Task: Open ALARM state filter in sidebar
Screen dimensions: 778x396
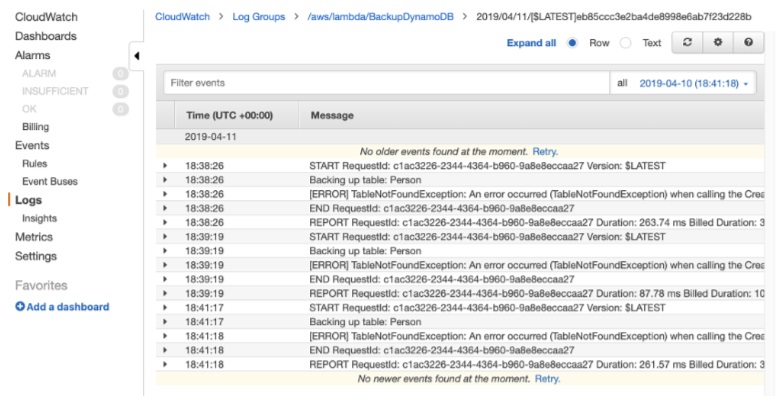Action: [39, 73]
